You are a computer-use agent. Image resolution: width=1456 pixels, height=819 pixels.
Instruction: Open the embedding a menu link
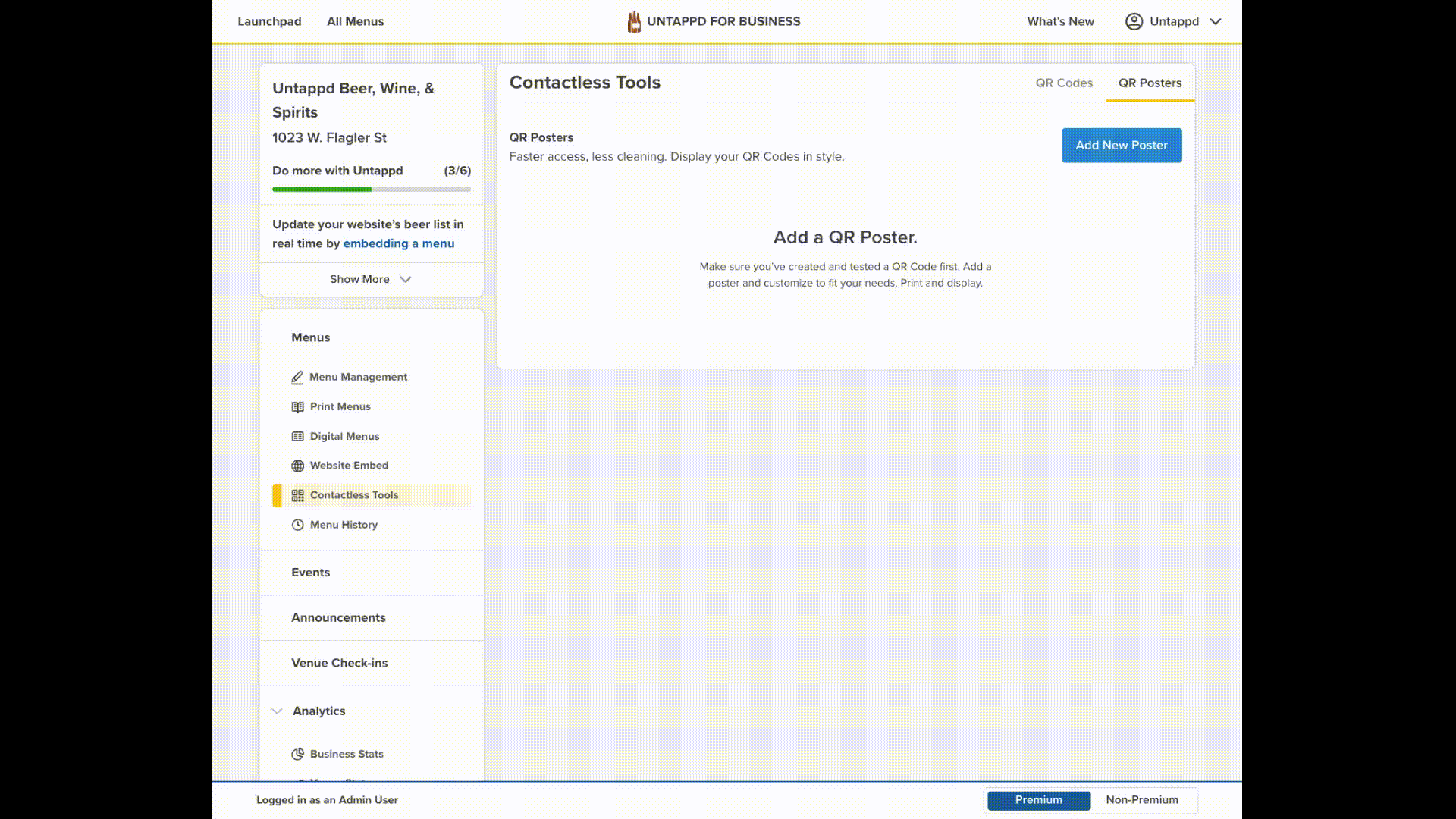pyautogui.click(x=399, y=243)
